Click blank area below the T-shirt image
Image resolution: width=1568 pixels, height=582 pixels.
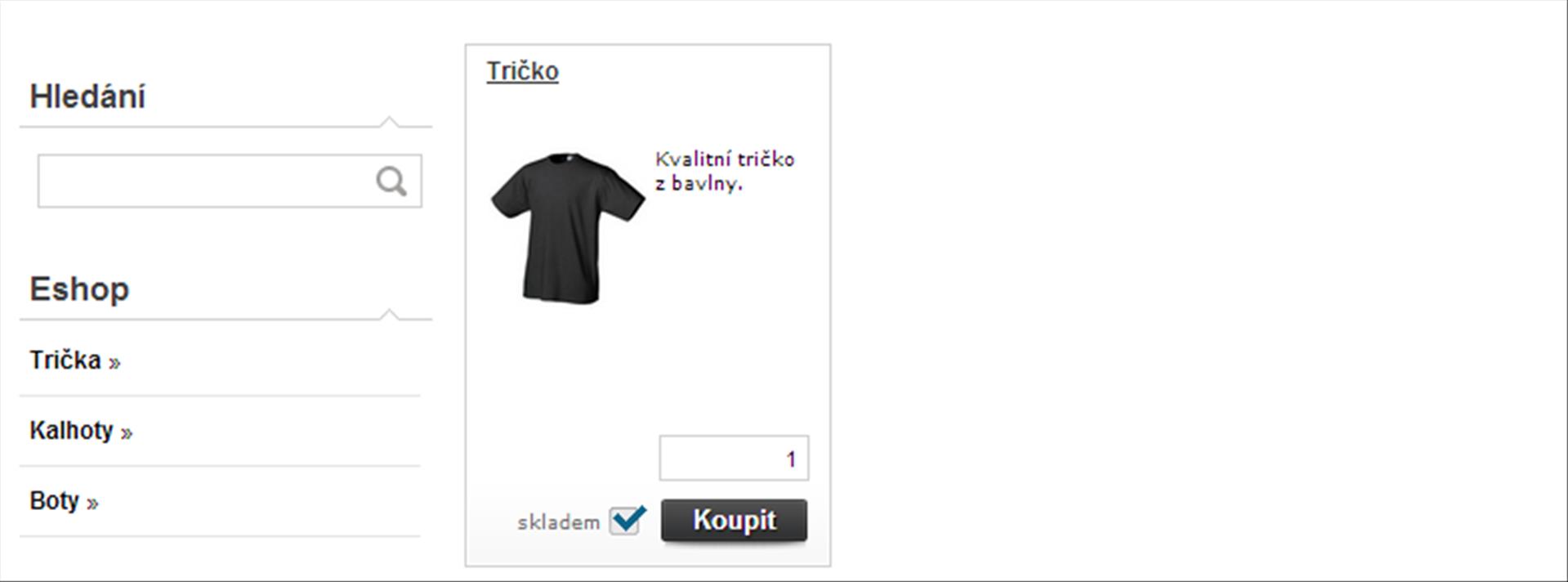567,368
